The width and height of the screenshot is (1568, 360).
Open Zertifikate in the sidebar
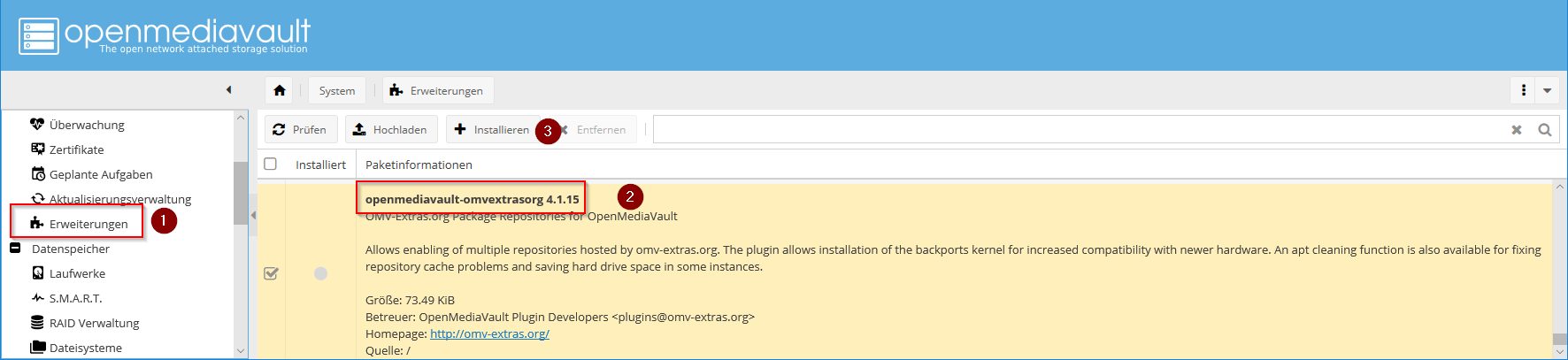[76, 149]
